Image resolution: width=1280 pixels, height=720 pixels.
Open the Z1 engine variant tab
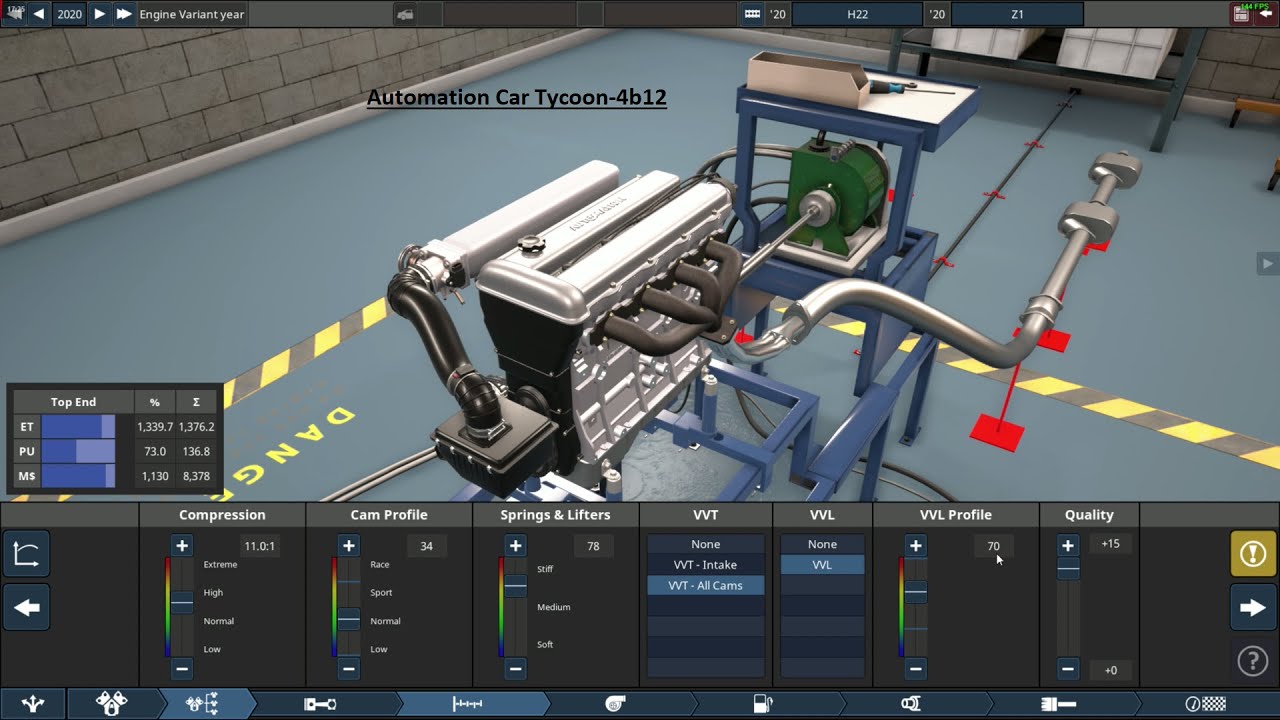(1017, 14)
